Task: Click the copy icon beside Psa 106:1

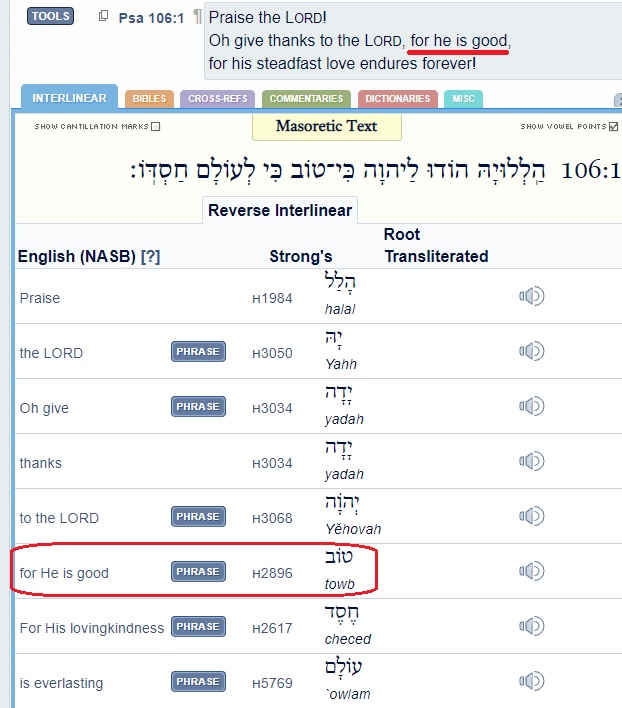Action: pos(104,16)
